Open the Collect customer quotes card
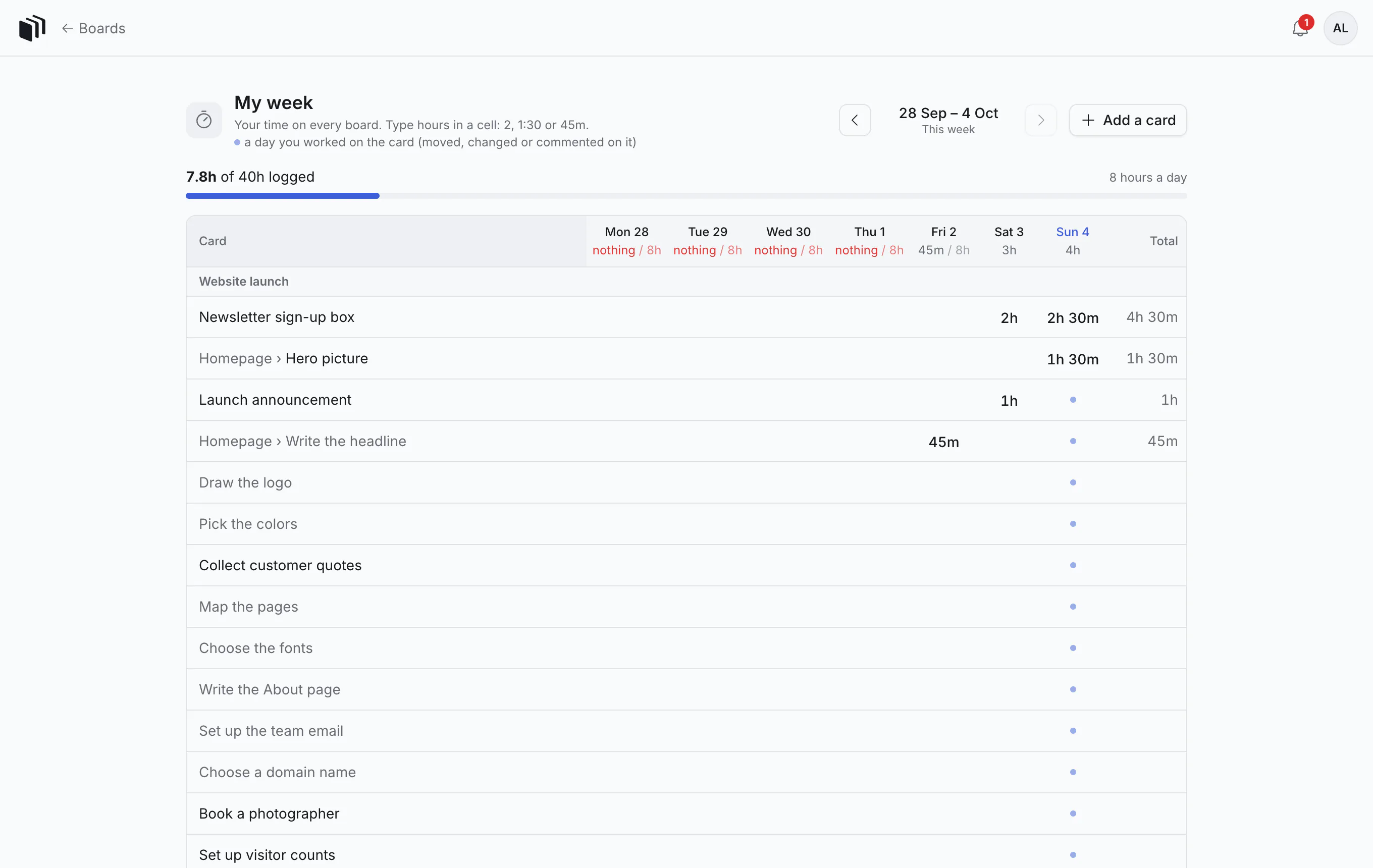This screenshot has height=868, width=1373. point(280,565)
